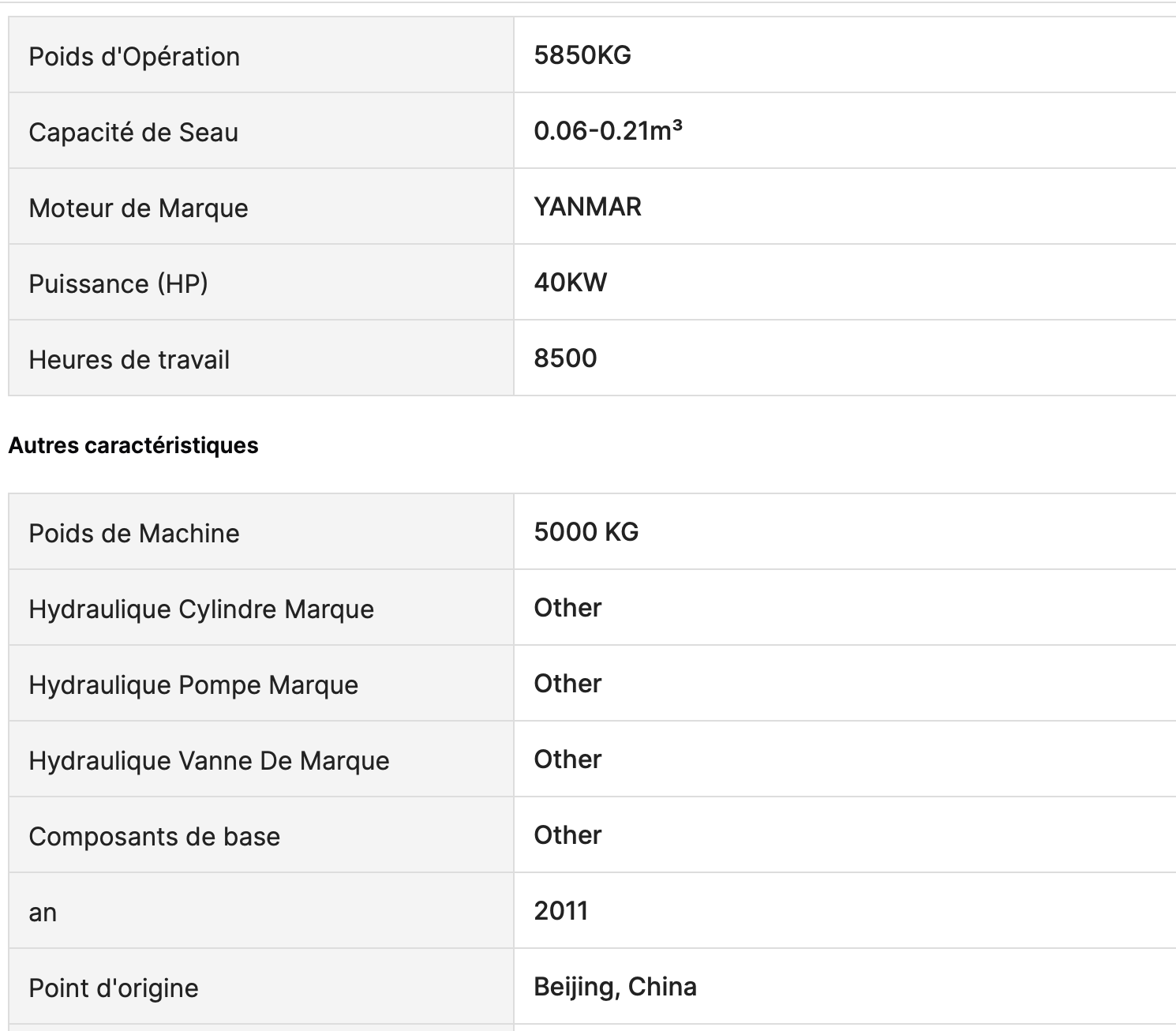Select the 0.06-0.21m³ bucket capacity value
Image resolution: width=1176 pixels, height=1031 pixels.
coord(608,131)
